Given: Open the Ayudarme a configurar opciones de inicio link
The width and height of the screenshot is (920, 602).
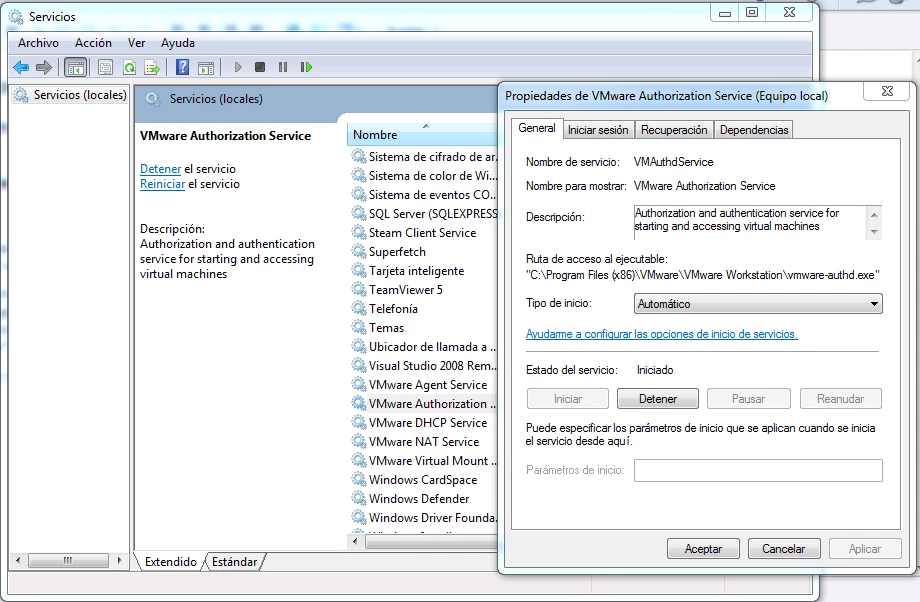Looking at the screenshot, I should click(662, 334).
